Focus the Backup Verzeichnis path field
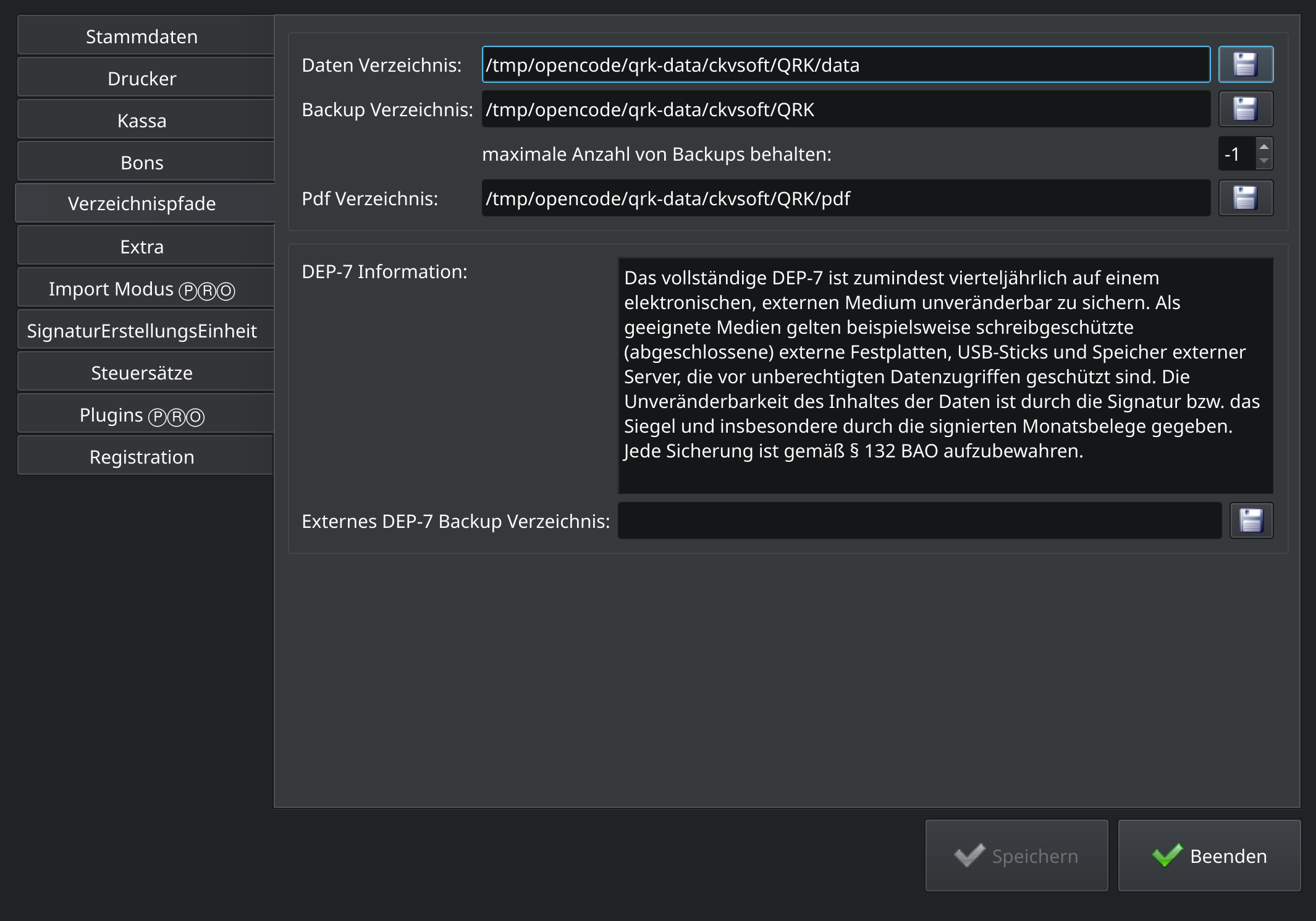Screen dimensions: 1316x921 [x=846, y=109]
